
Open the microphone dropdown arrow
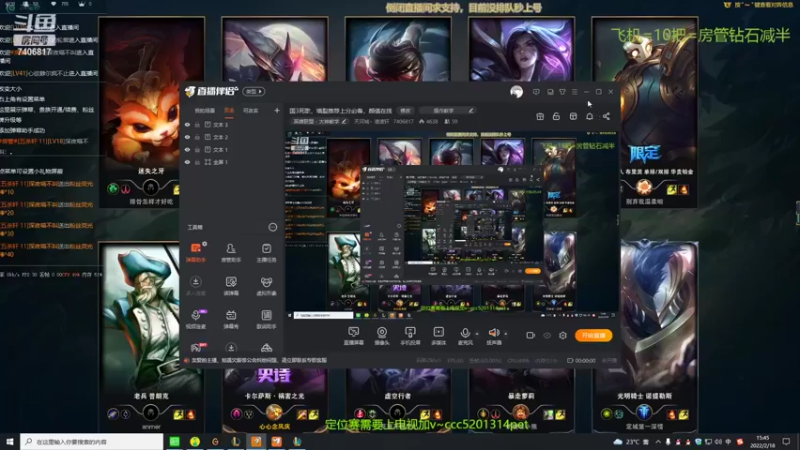tap(477, 334)
